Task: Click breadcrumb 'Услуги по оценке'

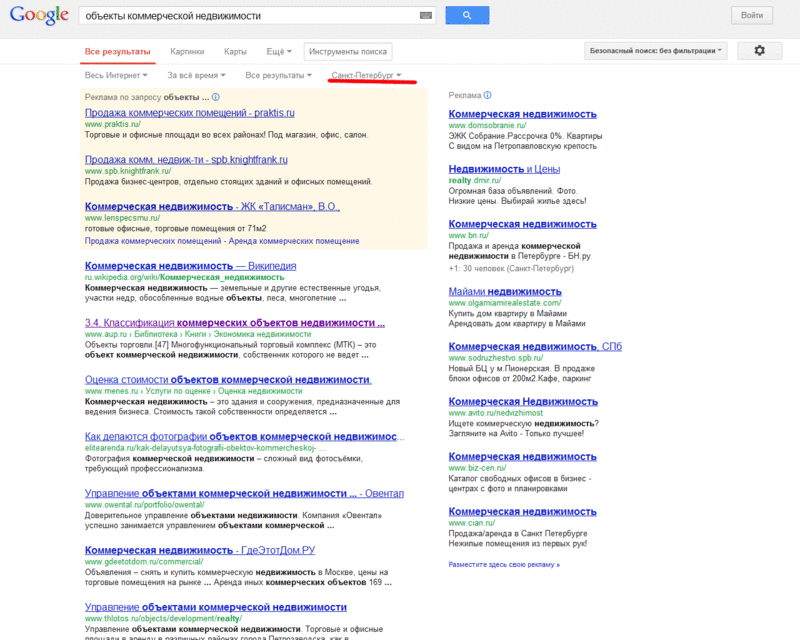Action: coord(178,391)
